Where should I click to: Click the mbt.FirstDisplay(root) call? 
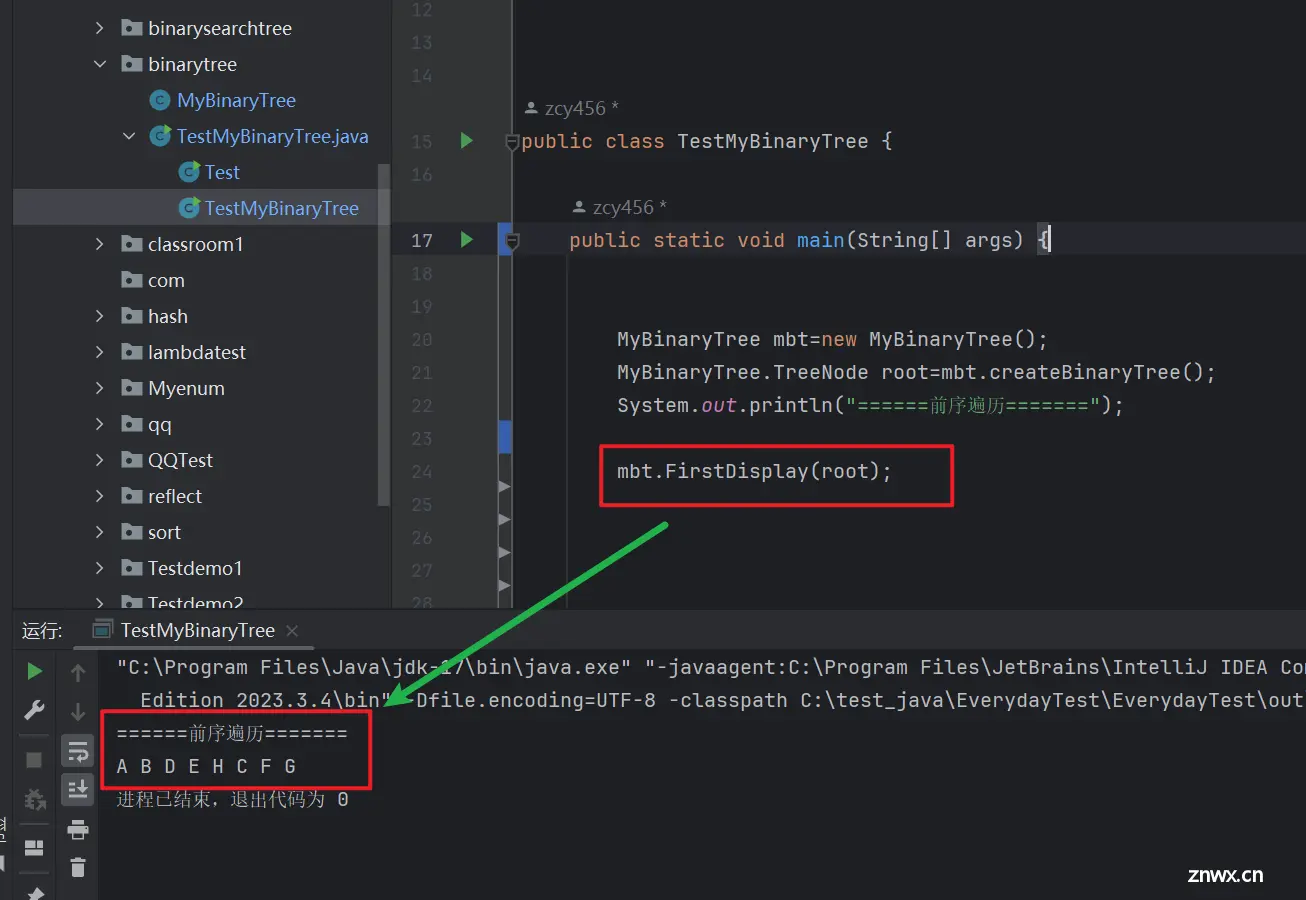coord(754,471)
